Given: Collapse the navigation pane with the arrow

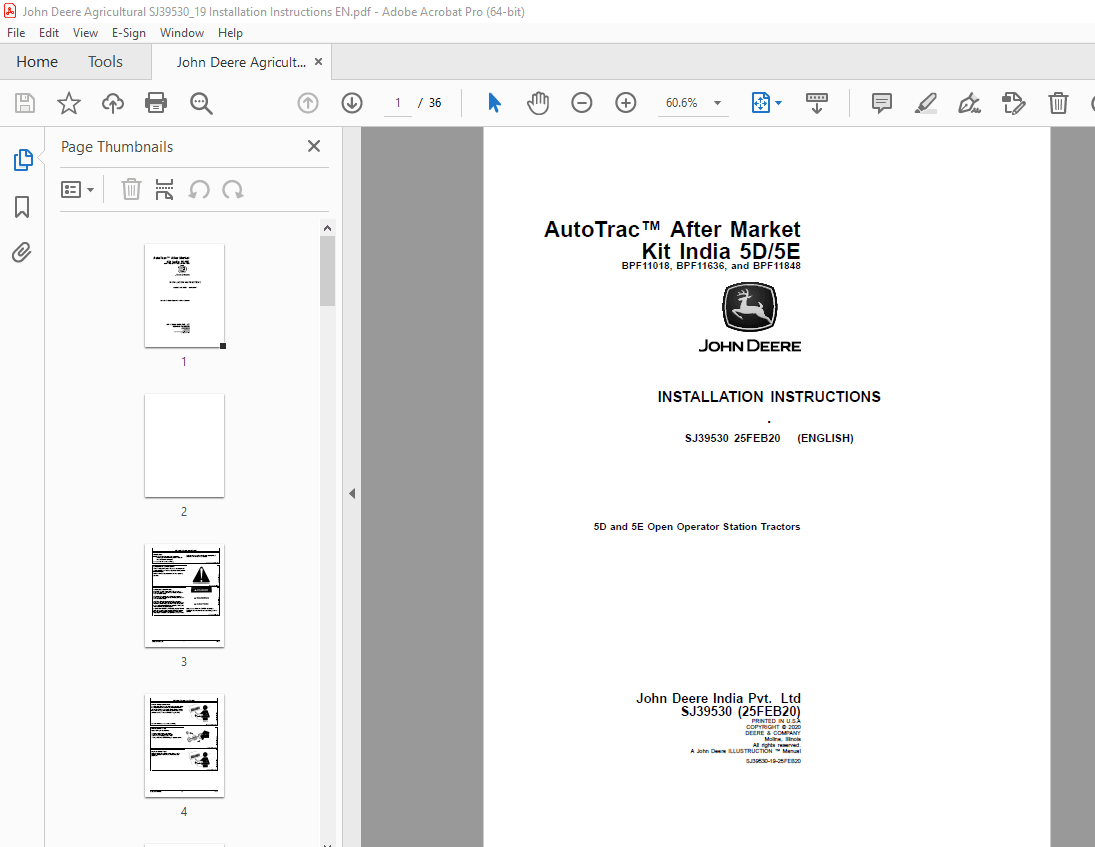Looking at the screenshot, I should 351,493.
